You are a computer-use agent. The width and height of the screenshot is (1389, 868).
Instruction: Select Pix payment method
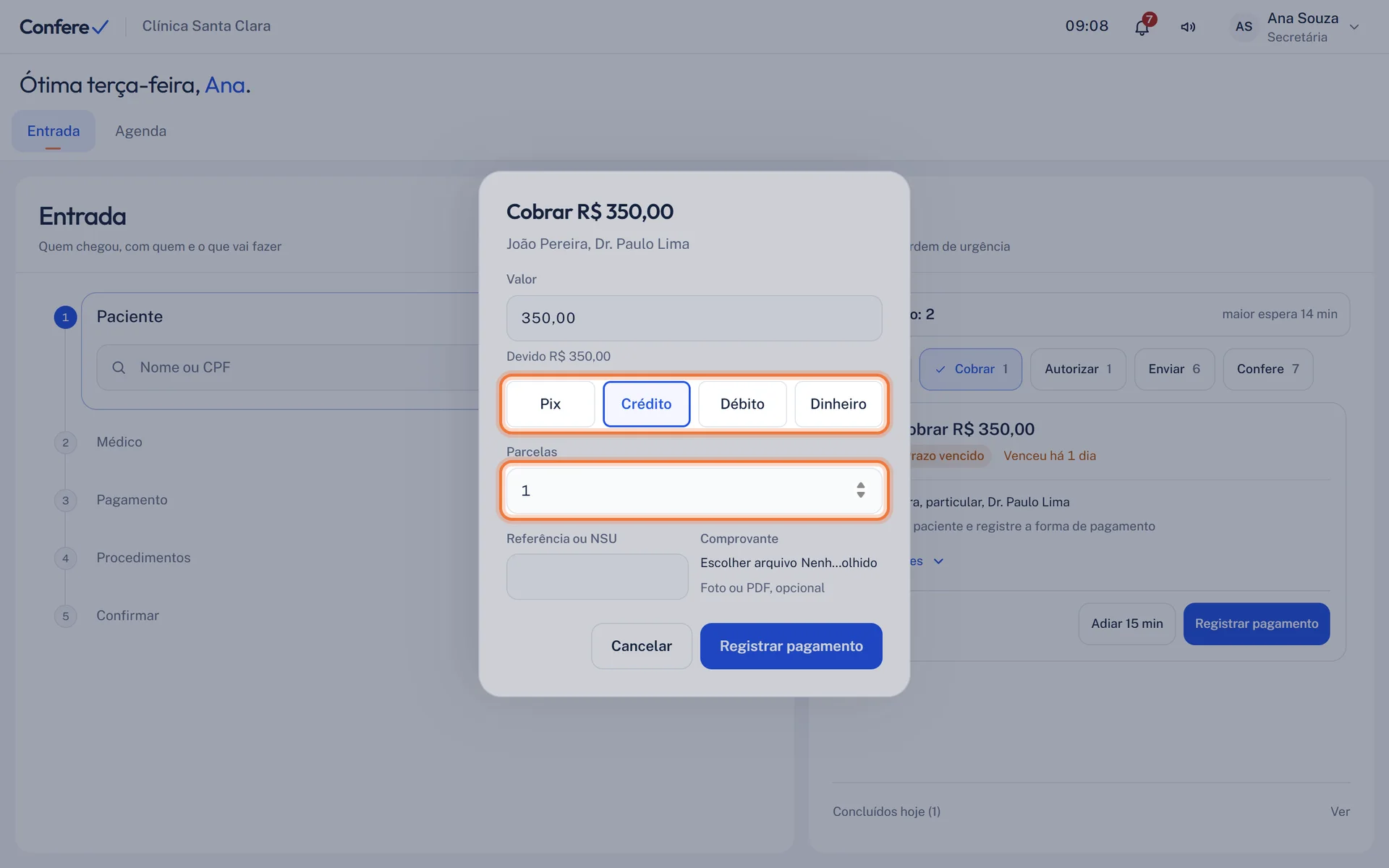click(551, 404)
